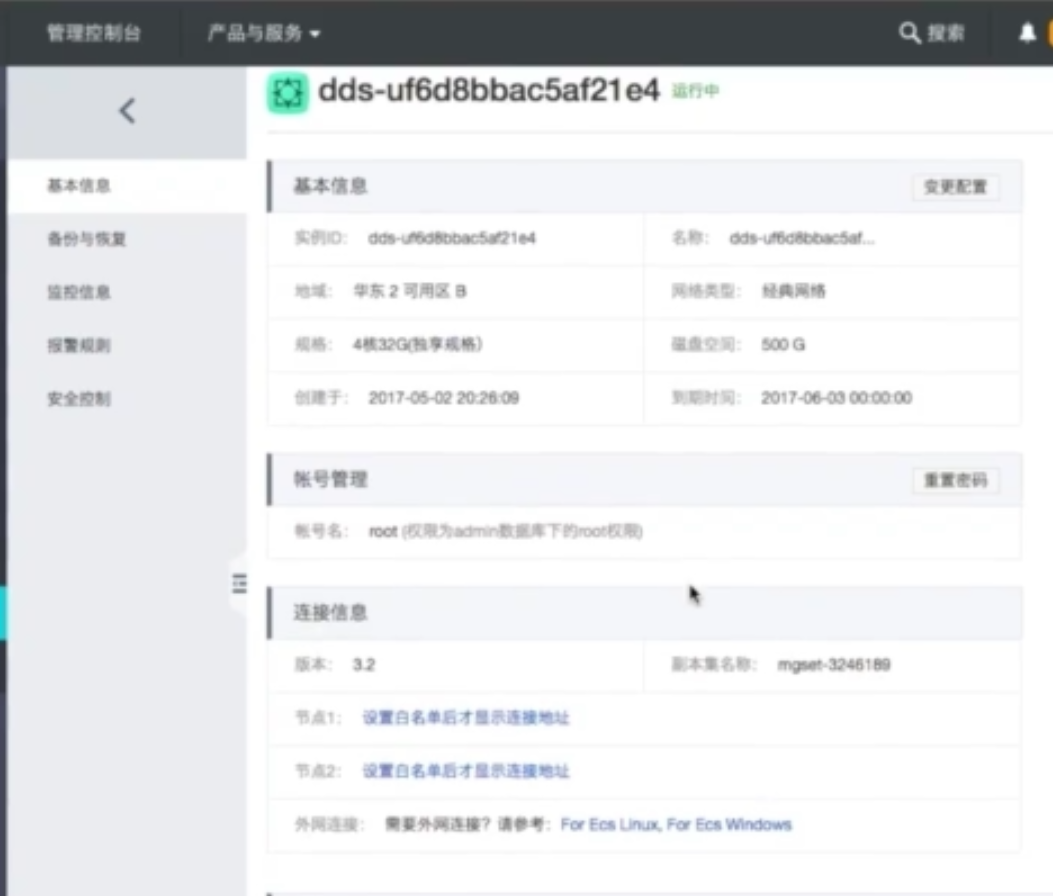Click the 变更配置 button
This screenshot has height=896, width=1053.
(955, 187)
